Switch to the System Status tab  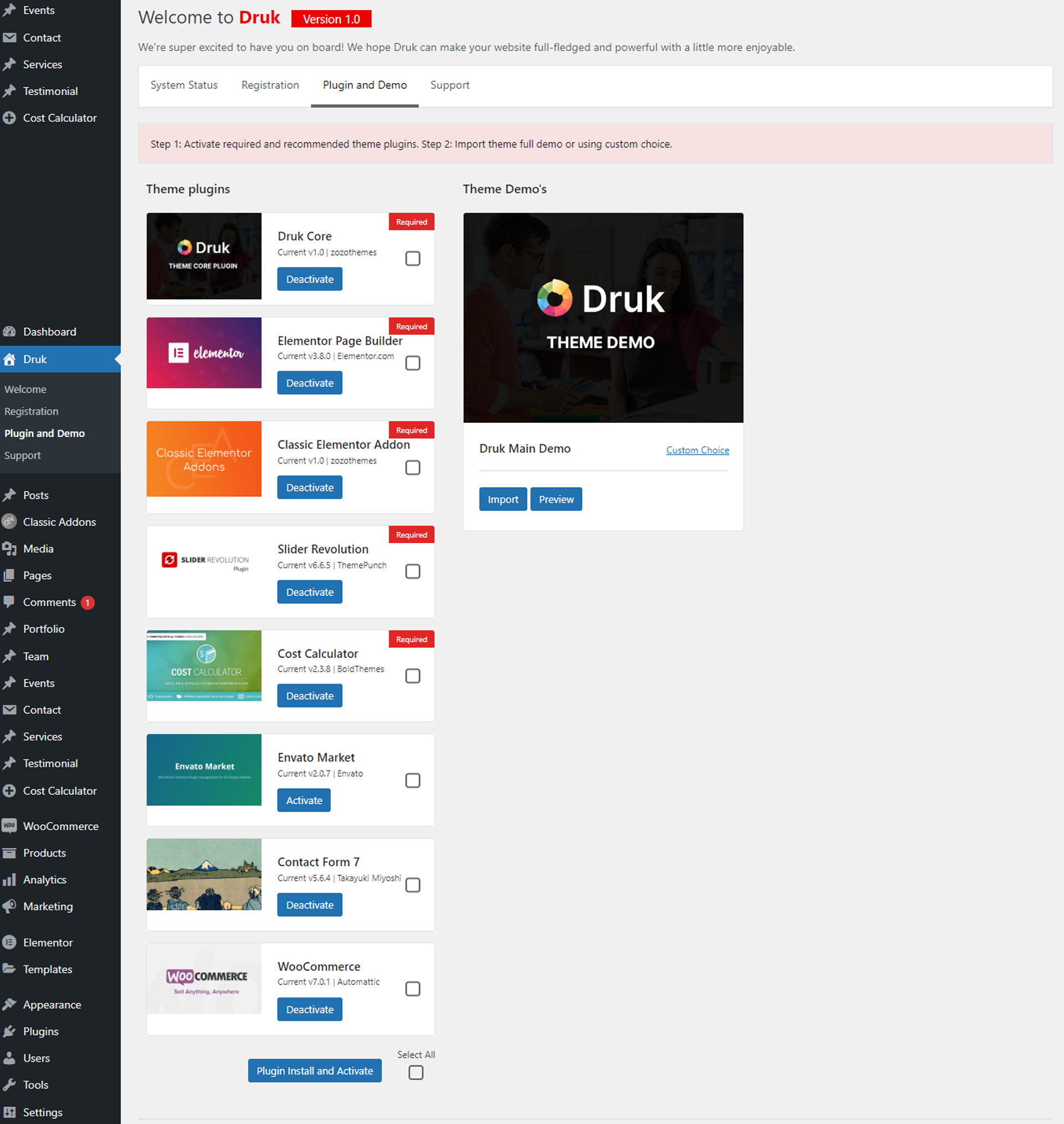pos(184,85)
